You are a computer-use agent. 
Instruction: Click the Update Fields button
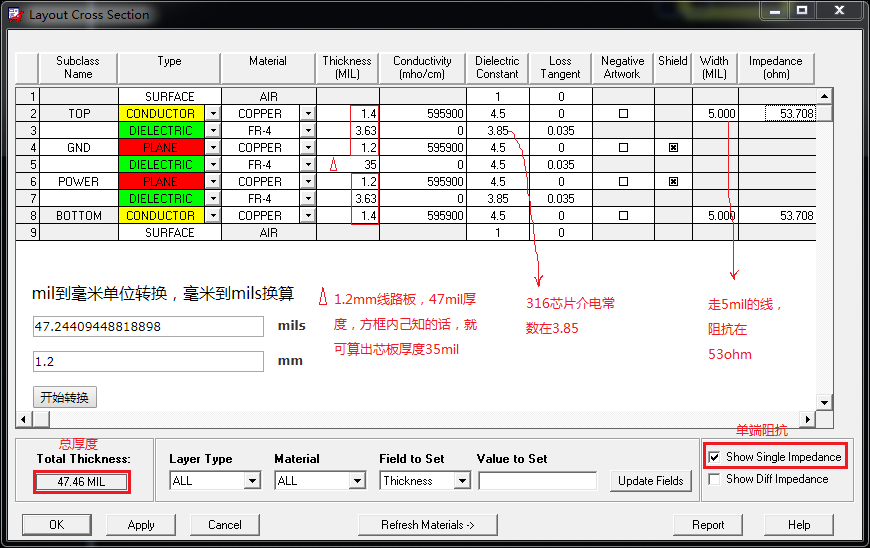pos(650,481)
